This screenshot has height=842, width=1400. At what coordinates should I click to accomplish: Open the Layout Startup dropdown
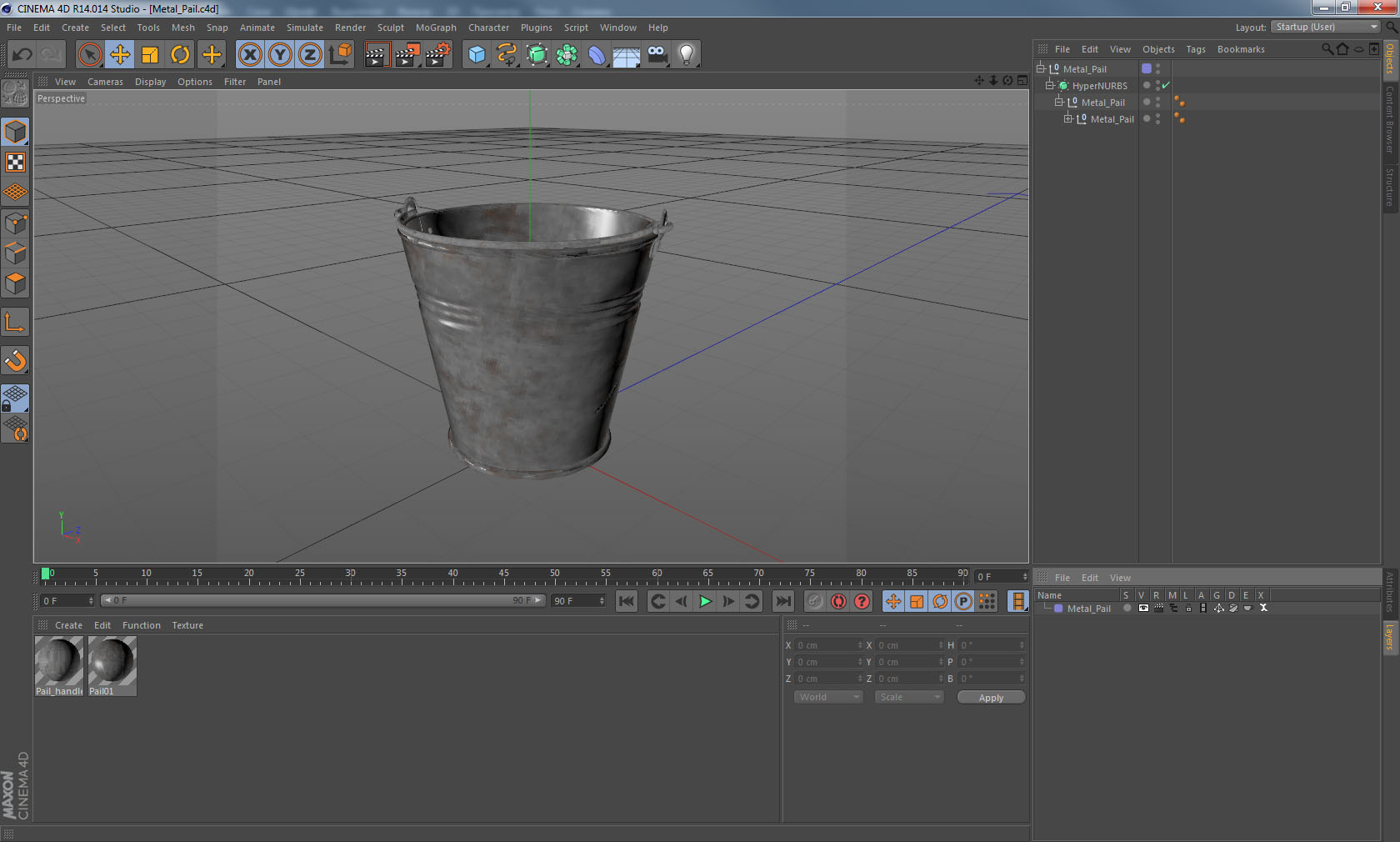(x=1326, y=27)
